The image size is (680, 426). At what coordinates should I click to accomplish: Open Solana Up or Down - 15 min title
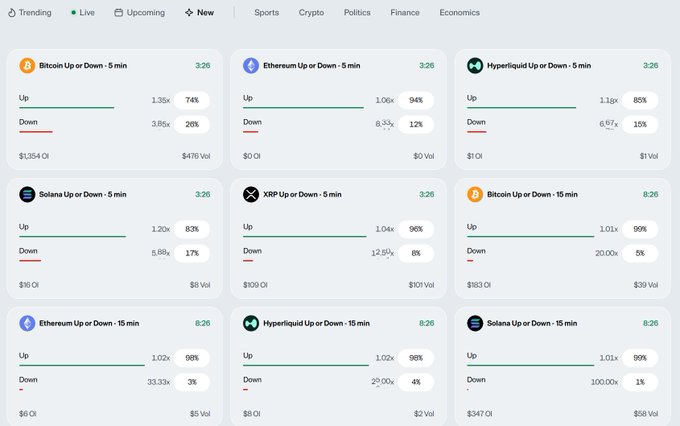pyautogui.click(x=532, y=323)
